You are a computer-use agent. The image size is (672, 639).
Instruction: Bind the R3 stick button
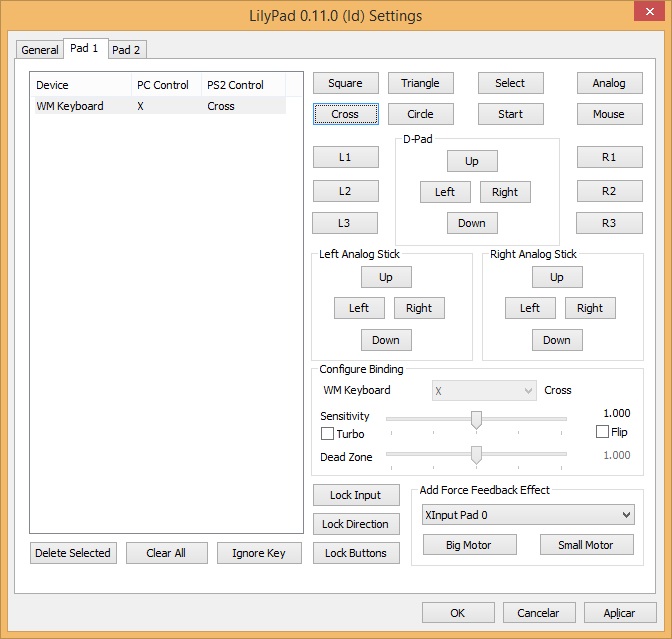609,223
